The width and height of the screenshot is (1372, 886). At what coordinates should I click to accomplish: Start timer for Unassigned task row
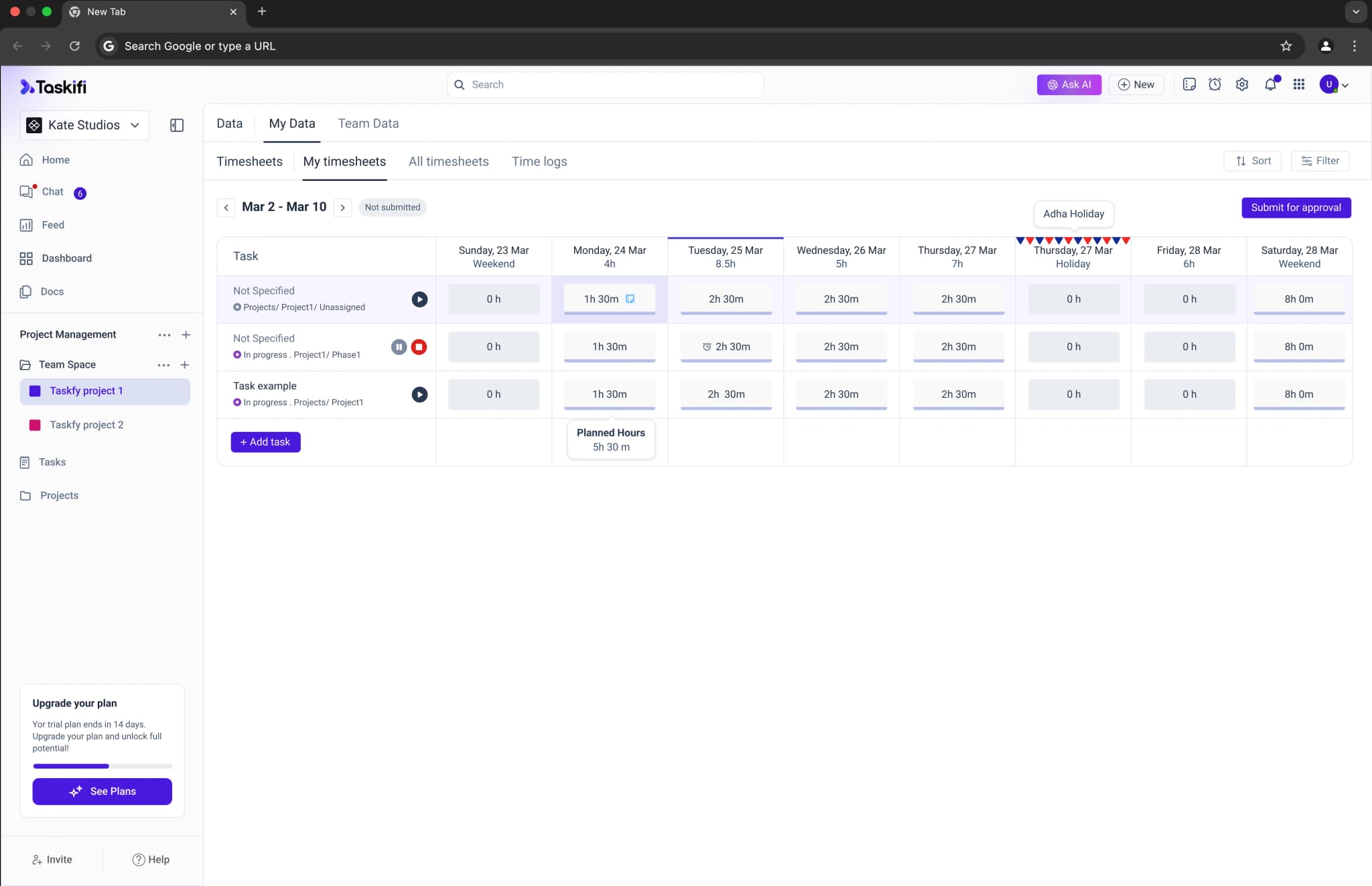pyautogui.click(x=419, y=299)
